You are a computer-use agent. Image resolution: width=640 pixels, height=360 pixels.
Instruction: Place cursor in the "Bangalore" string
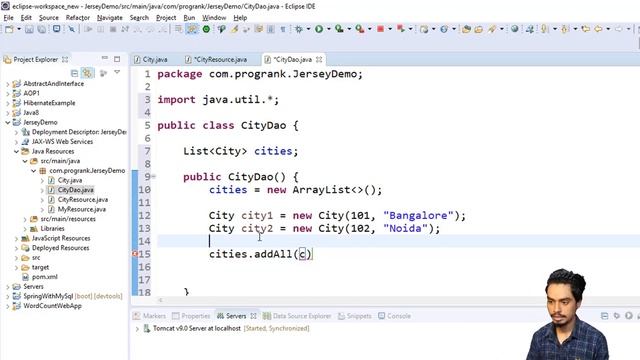pos(418,216)
